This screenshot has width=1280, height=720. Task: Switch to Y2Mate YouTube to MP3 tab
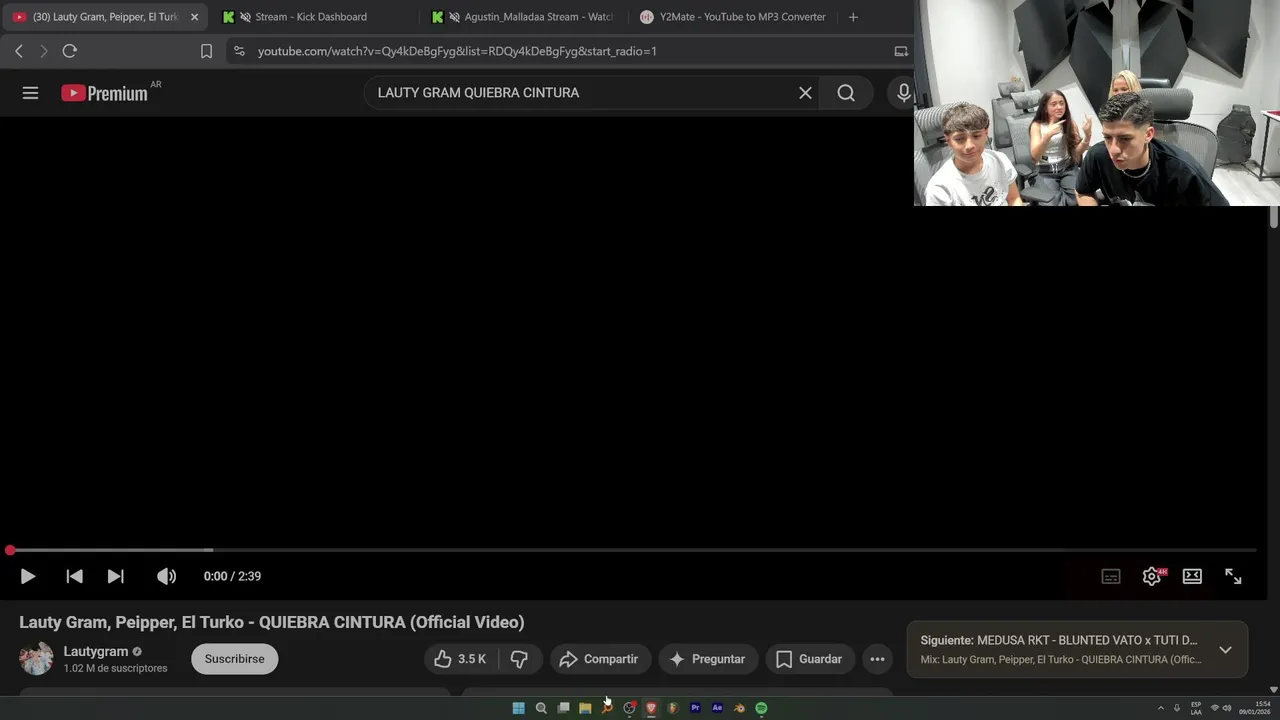pos(733,17)
